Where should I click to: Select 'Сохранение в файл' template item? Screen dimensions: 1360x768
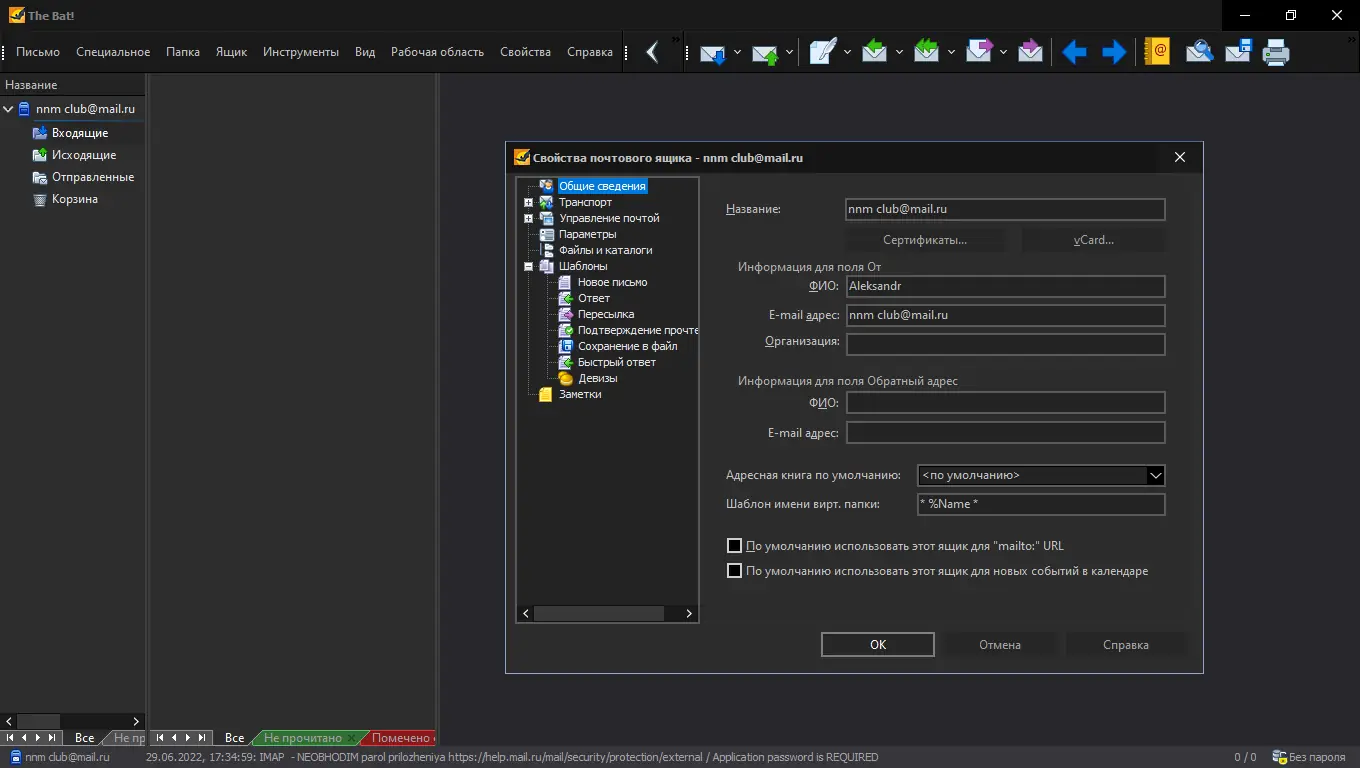click(x=627, y=346)
